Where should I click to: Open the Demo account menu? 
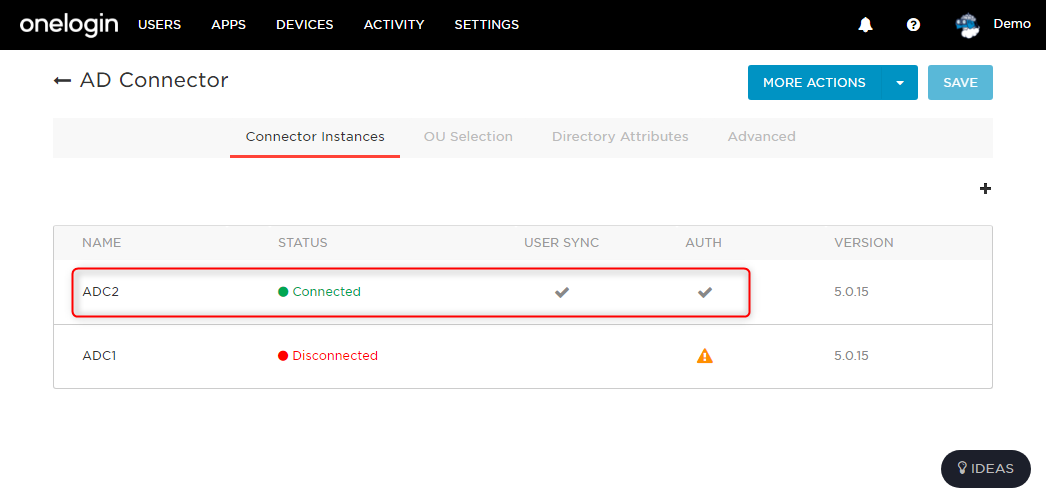1012,24
